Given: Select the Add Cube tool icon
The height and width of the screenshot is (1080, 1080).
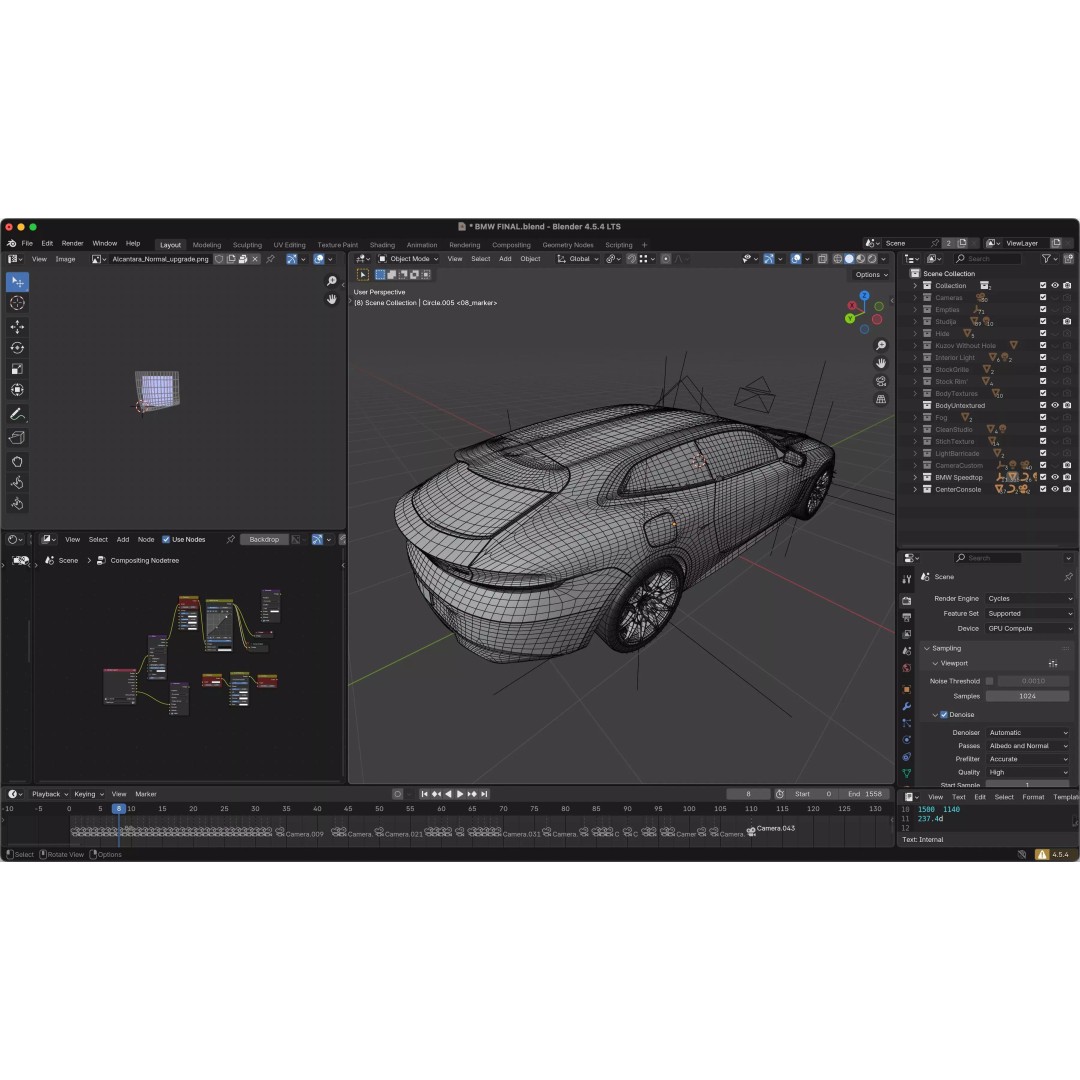Looking at the screenshot, I should coord(17,437).
